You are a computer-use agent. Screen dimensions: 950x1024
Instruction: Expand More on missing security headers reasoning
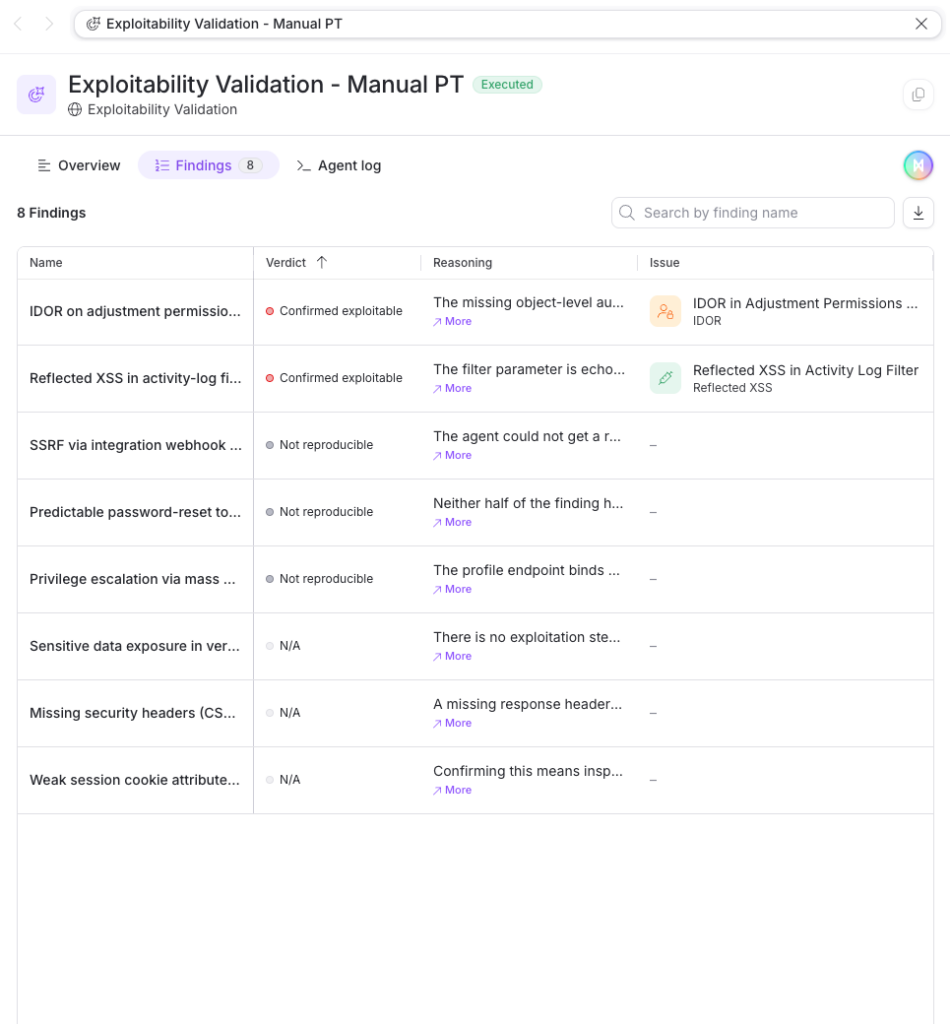coord(452,723)
